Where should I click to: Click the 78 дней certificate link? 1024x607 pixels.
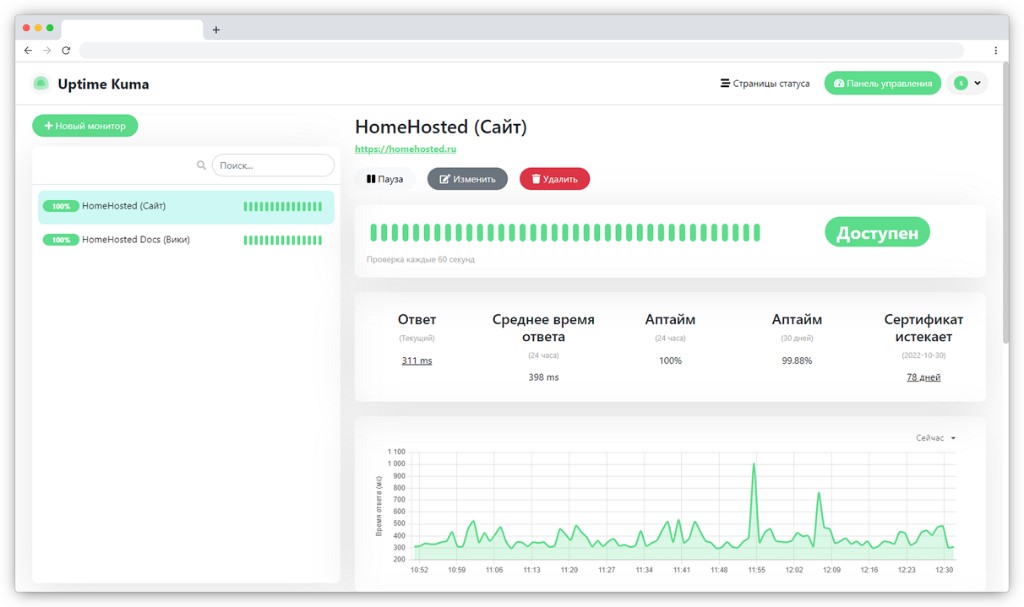pyautogui.click(x=923, y=377)
